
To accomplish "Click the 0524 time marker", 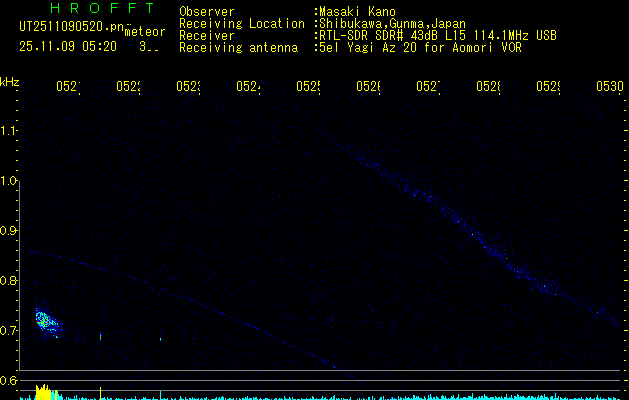I will 248,86.
